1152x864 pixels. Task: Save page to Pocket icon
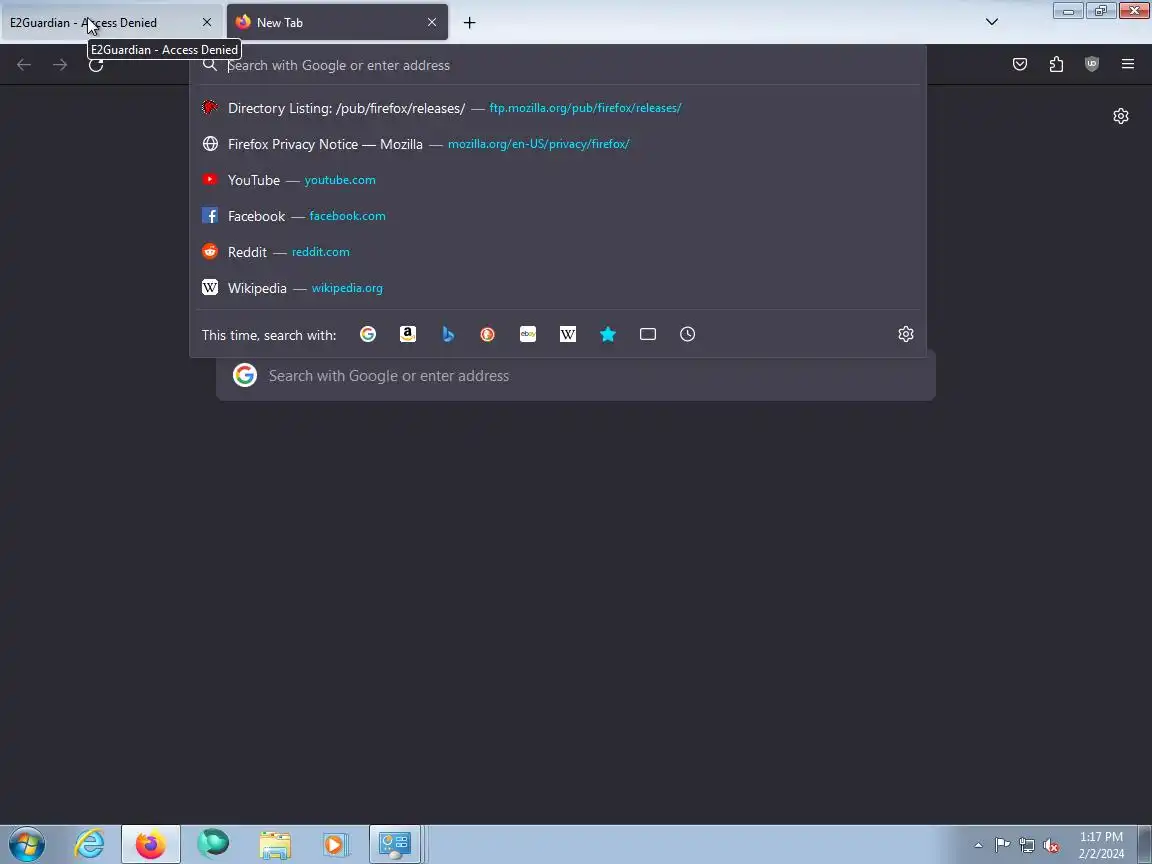(x=1020, y=65)
